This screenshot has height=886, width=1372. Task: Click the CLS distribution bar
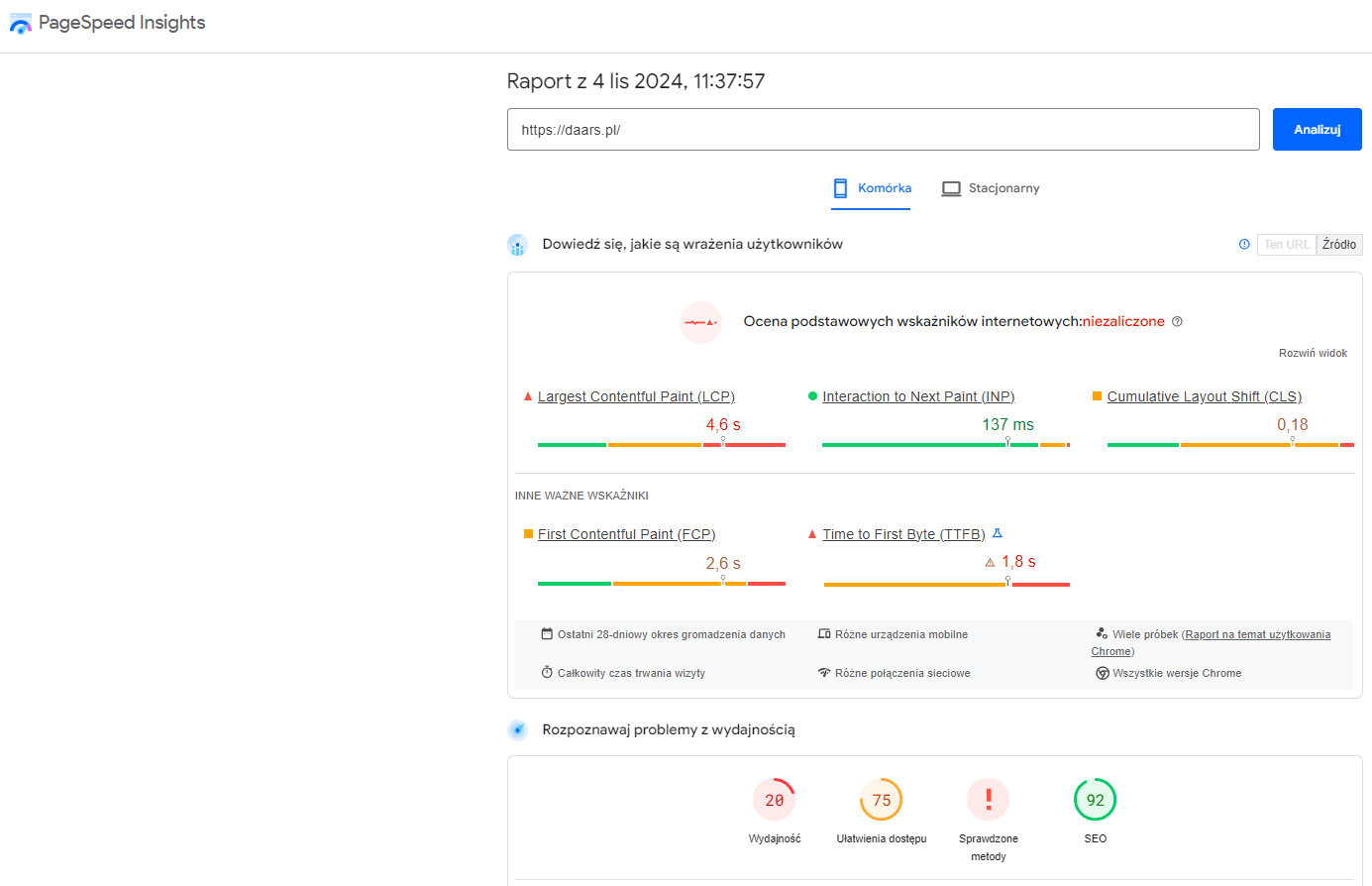pyautogui.click(x=1230, y=445)
